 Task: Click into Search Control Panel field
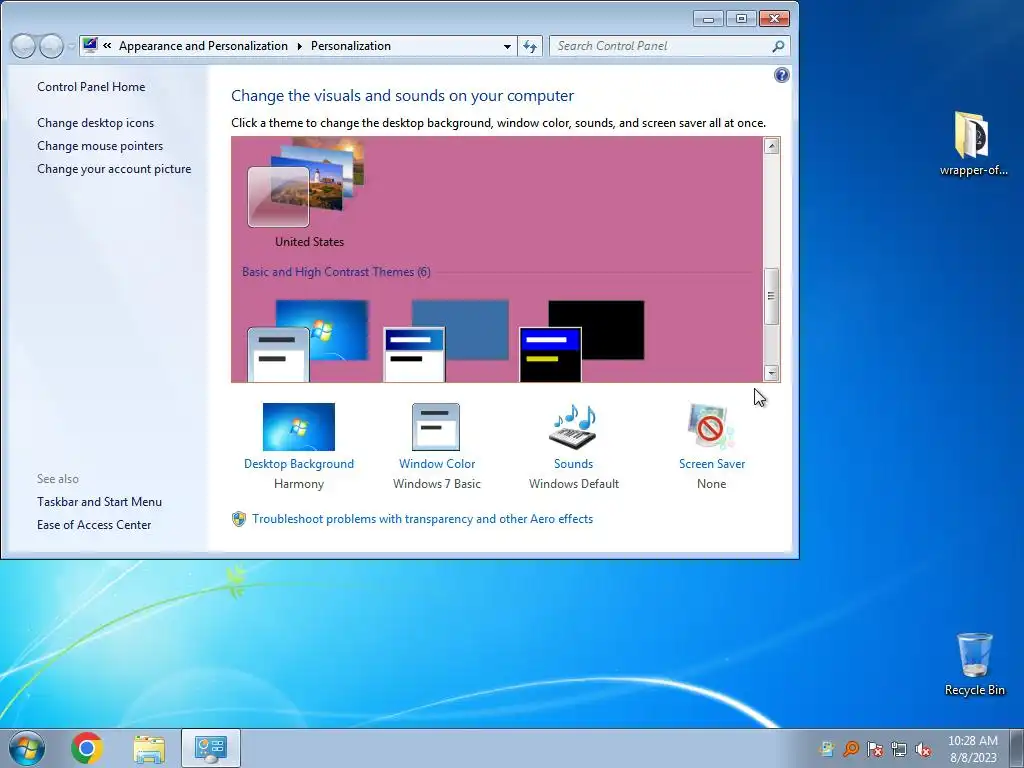tap(660, 46)
